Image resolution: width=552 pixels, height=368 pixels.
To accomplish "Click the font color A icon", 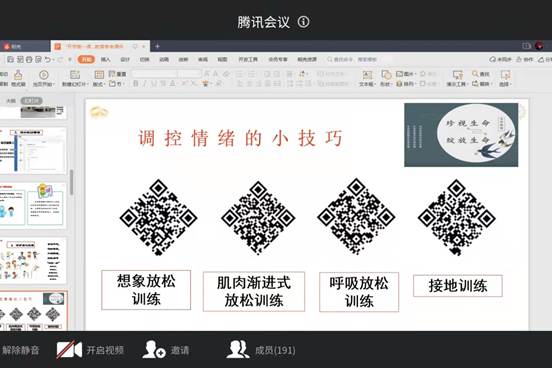I will coord(172,84).
